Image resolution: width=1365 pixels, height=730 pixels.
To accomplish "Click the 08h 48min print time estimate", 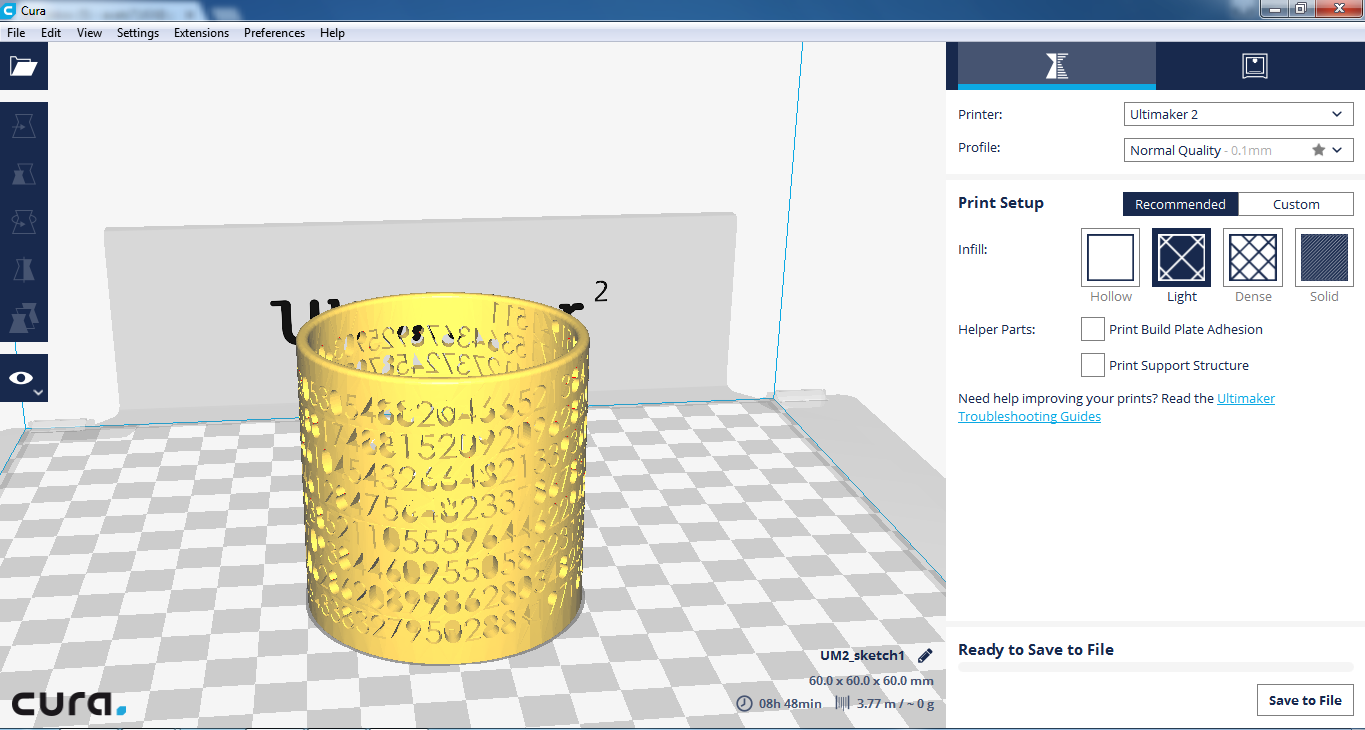I will (x=790, y=703).
